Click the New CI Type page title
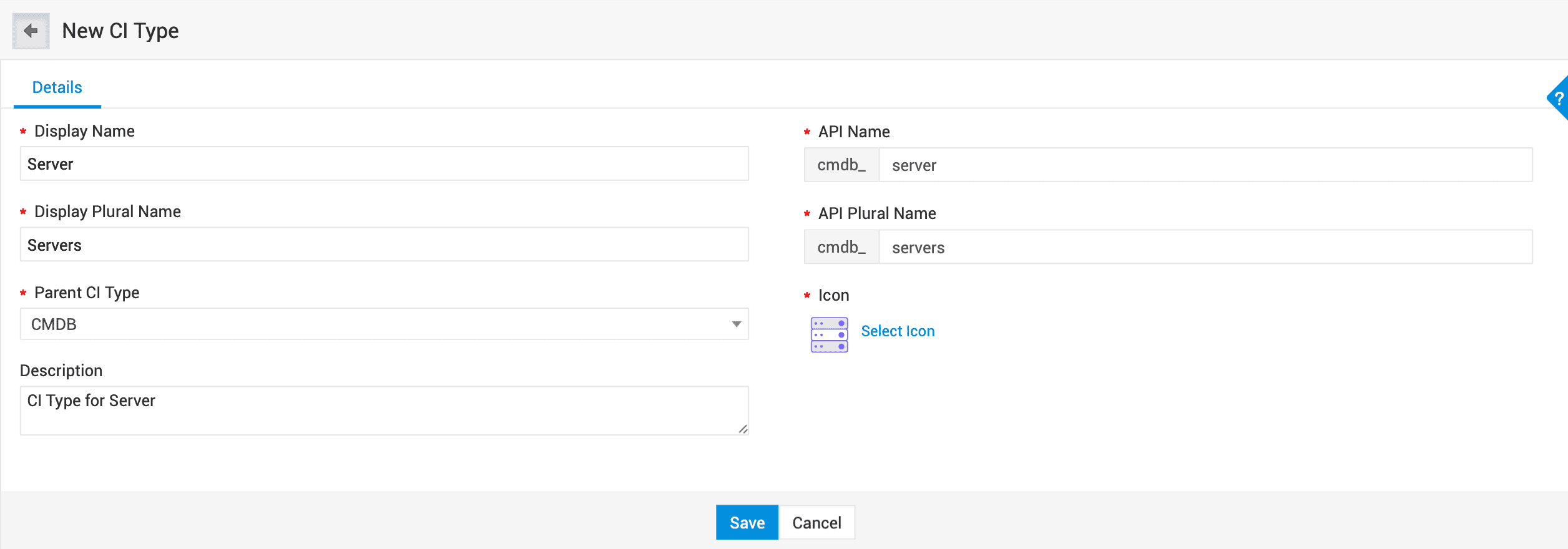This screenshot has width=1568, height=549. pos(120,31)
